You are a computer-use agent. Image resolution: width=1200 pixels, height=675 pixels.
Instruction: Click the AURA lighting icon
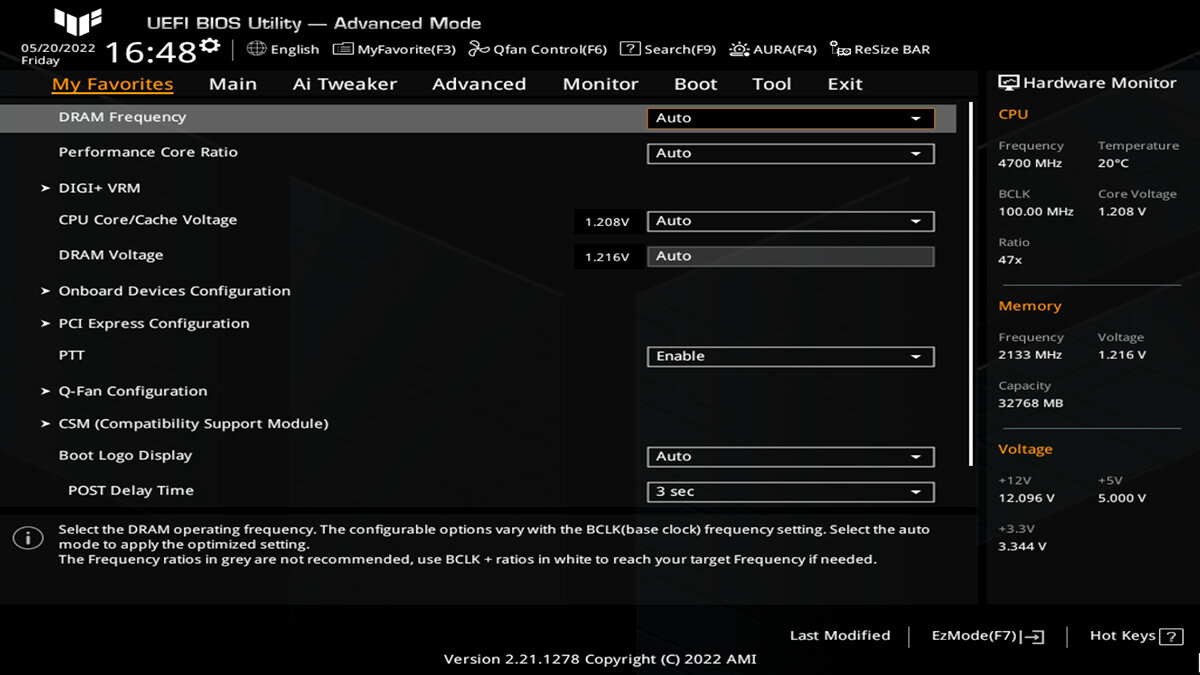point(739,48)
